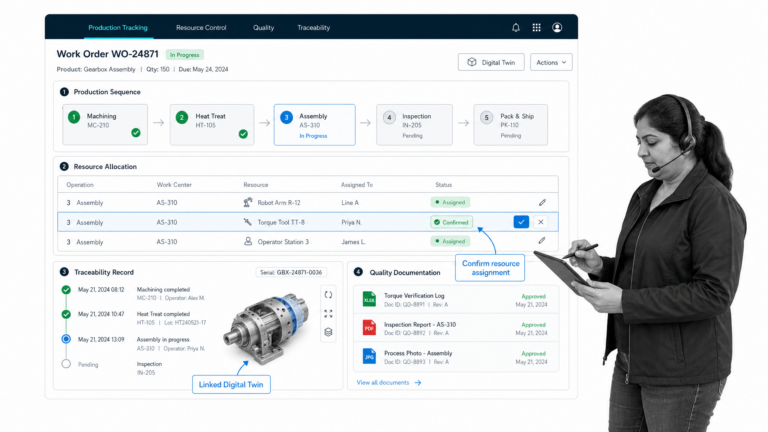Sort by the Assigned To column header

click(357, 185)
